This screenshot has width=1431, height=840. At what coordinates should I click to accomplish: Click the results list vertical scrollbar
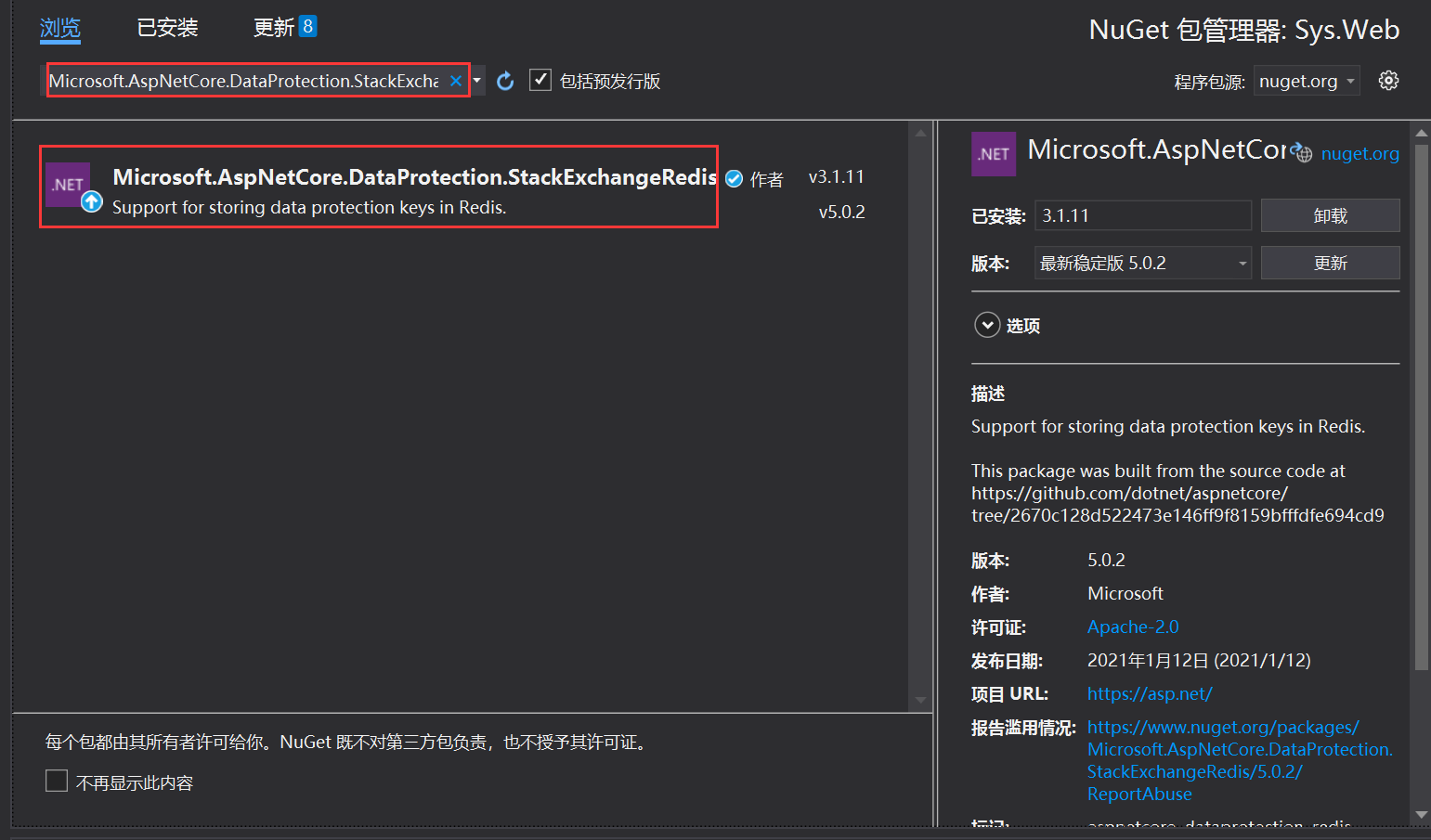[x=920, y=417]
